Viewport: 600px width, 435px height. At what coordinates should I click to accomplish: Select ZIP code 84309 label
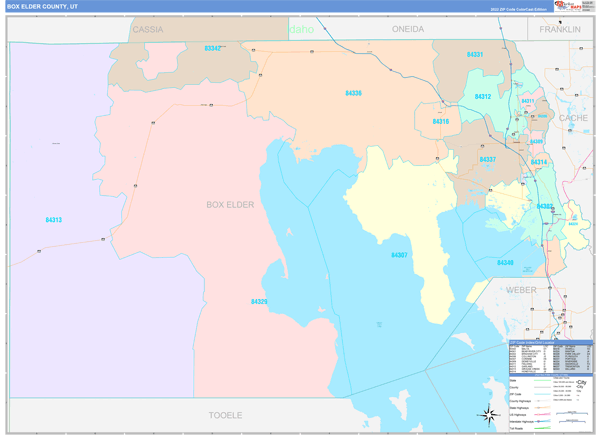536,142
